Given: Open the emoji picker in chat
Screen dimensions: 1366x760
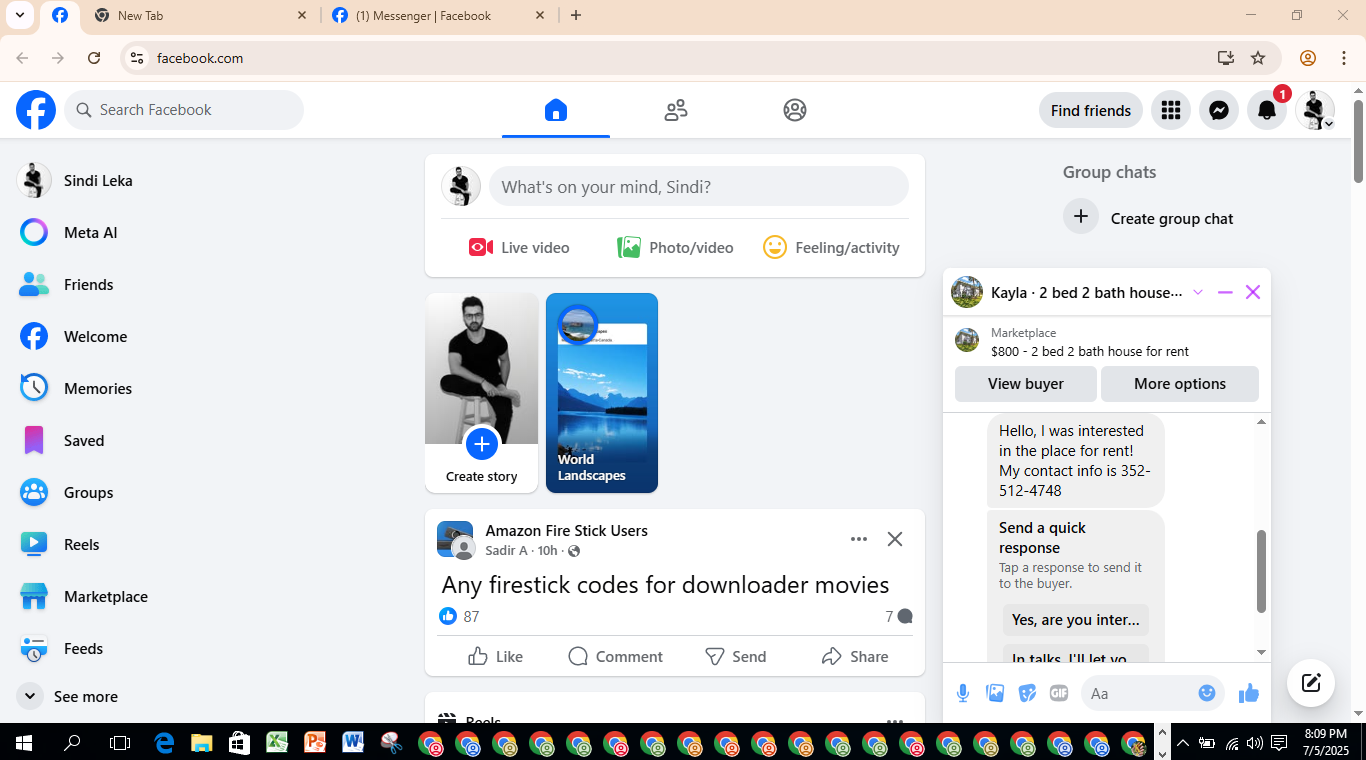Looking at the screenshot, I should [x=1207, y=692].
